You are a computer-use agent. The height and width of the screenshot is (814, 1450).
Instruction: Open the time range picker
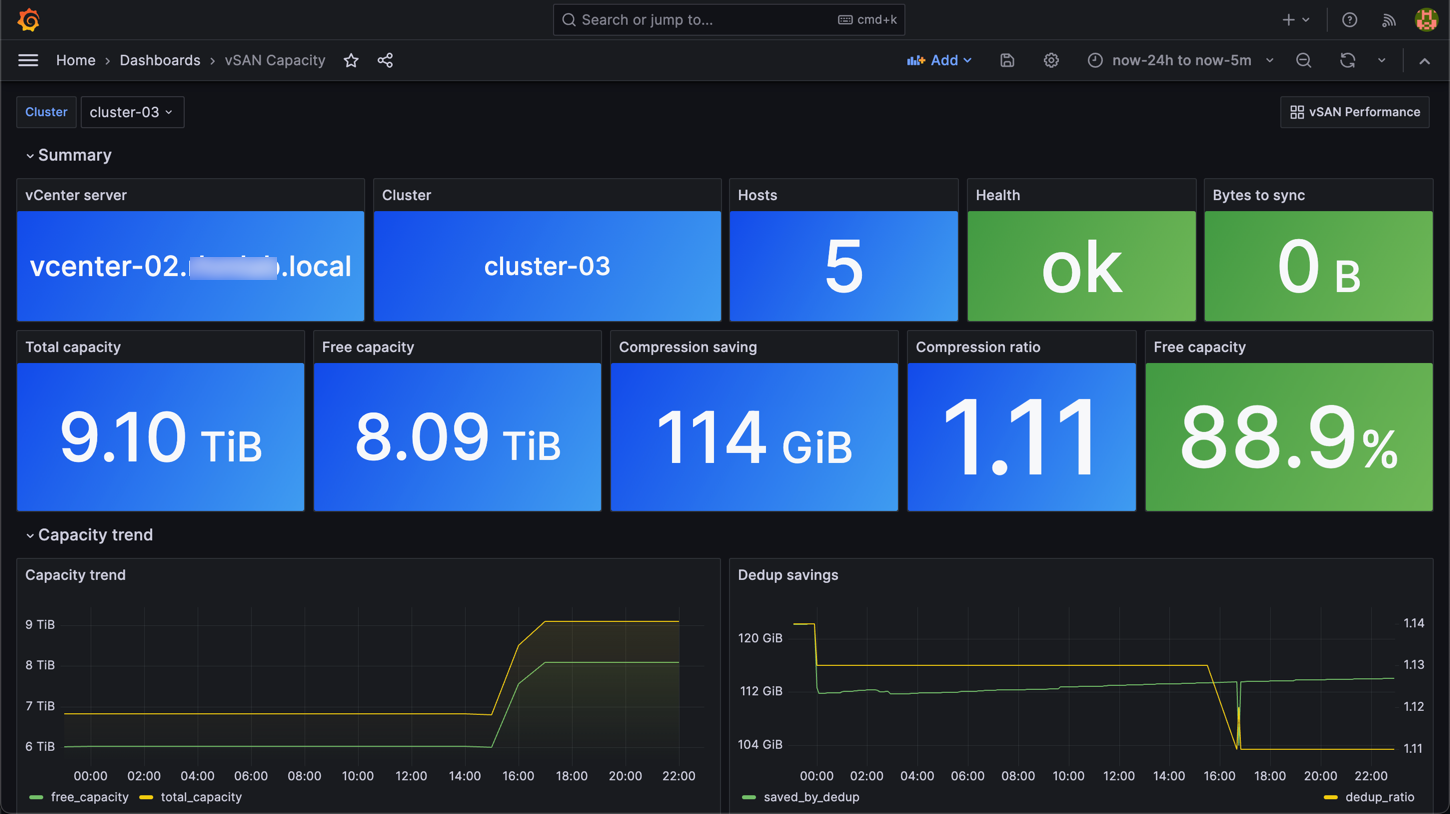pos(1180,61)
